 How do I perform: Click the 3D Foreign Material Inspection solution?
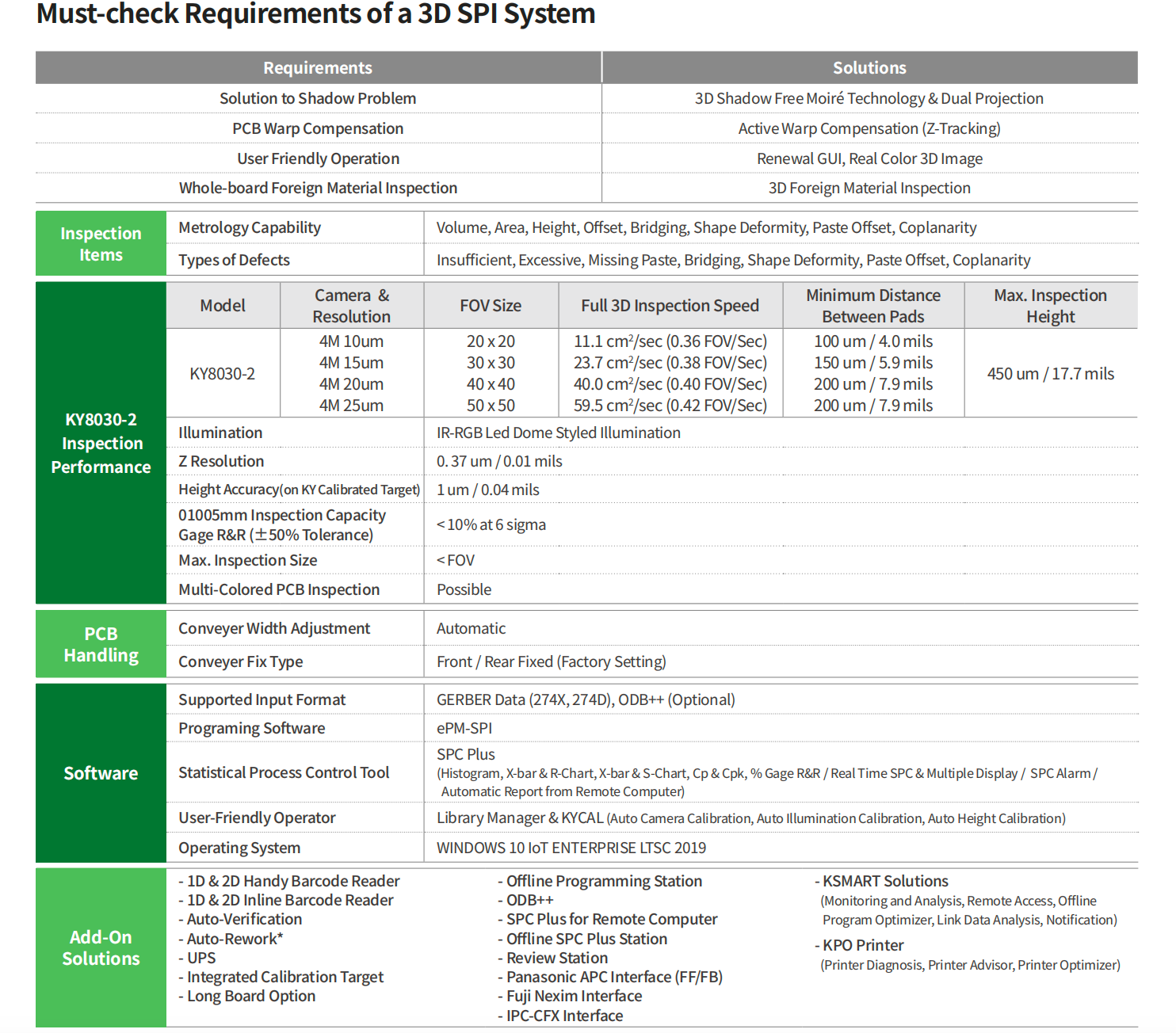869,188
